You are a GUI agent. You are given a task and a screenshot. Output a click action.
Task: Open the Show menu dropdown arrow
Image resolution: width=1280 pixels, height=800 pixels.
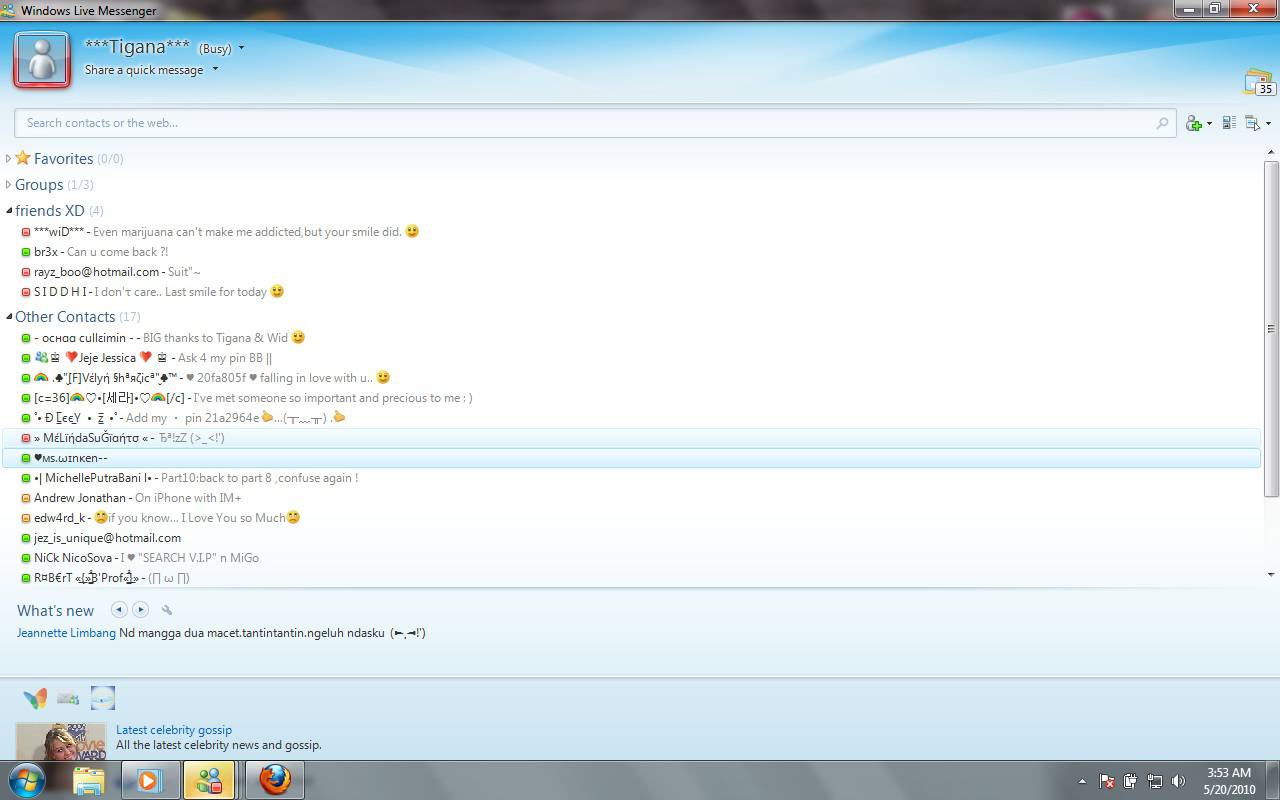click(1268, 124)
